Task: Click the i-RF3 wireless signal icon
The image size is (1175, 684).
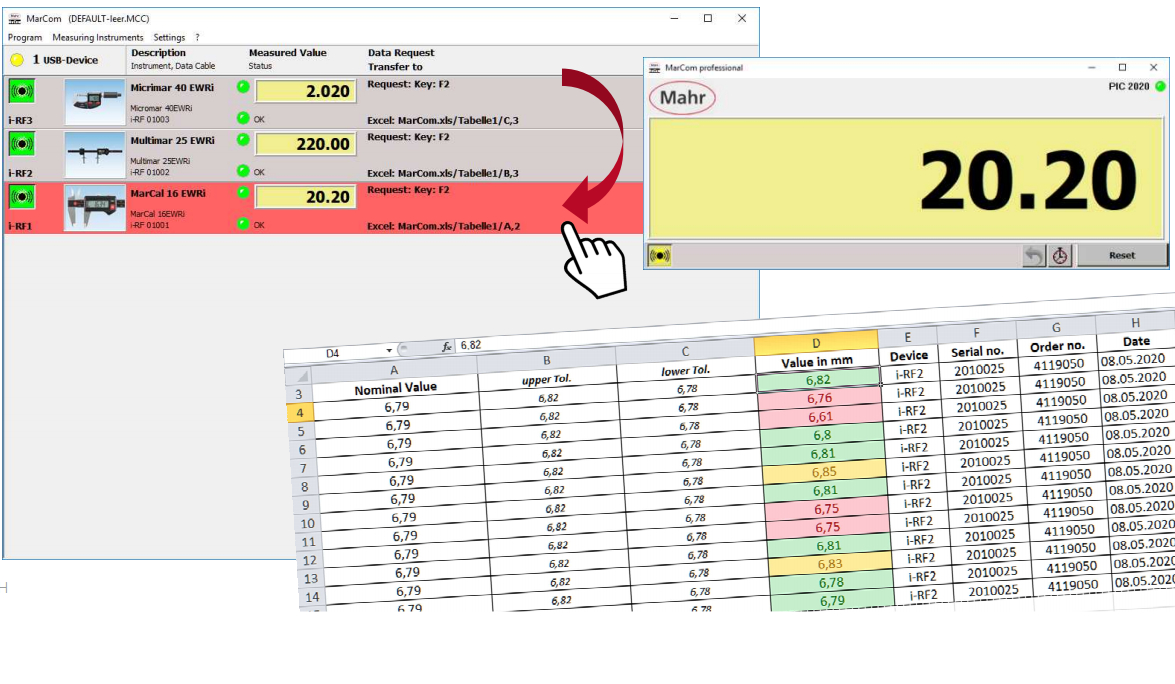Action: click(21, 92)
